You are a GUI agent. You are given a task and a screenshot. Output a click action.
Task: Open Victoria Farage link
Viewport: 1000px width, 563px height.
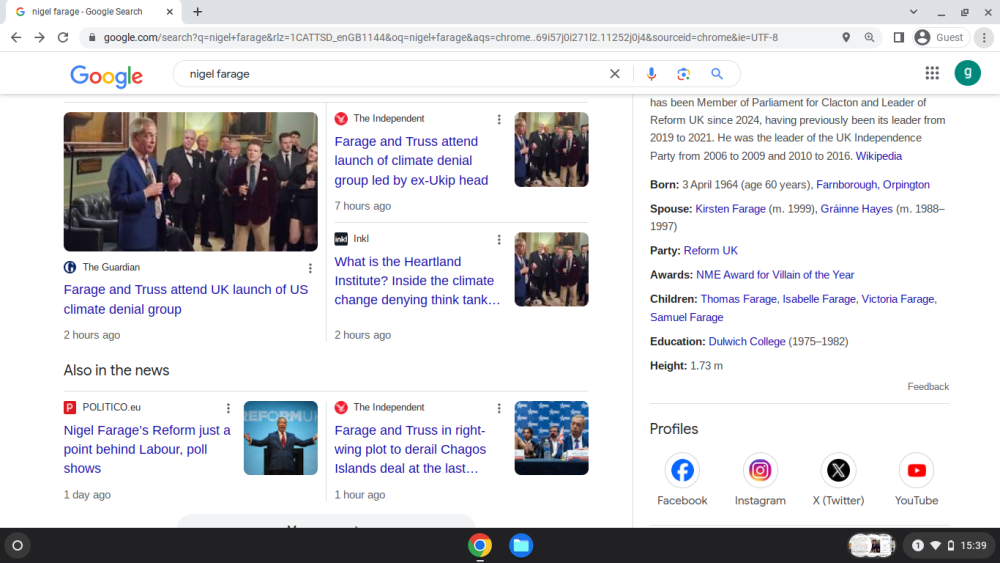[898, 299]
